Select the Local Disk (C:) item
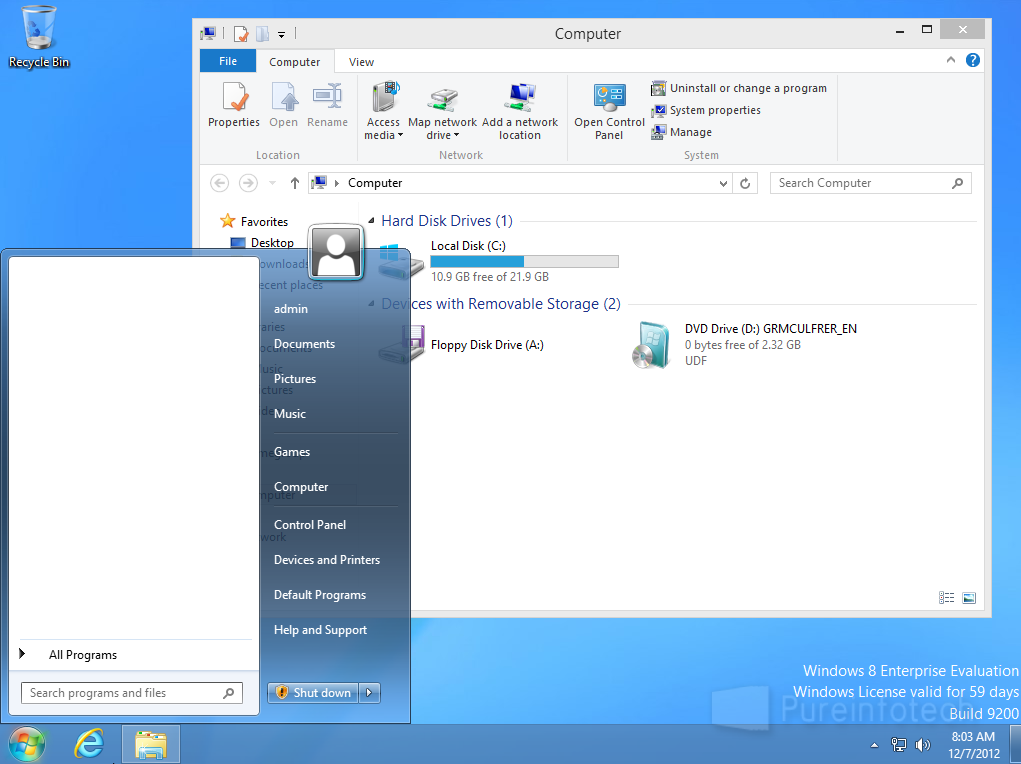The width and height of the screenshot is (1021, 764). [x=498, y=261]
